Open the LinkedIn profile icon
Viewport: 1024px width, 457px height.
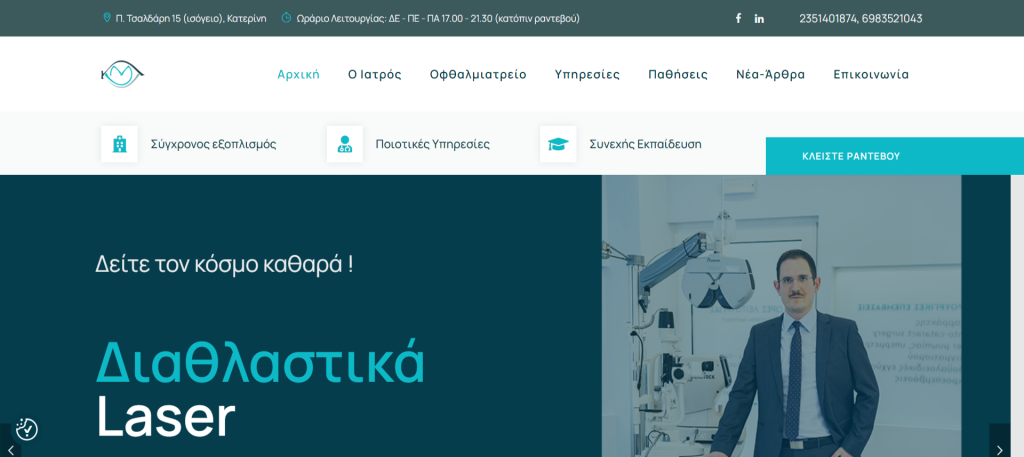tap(759, 18)
